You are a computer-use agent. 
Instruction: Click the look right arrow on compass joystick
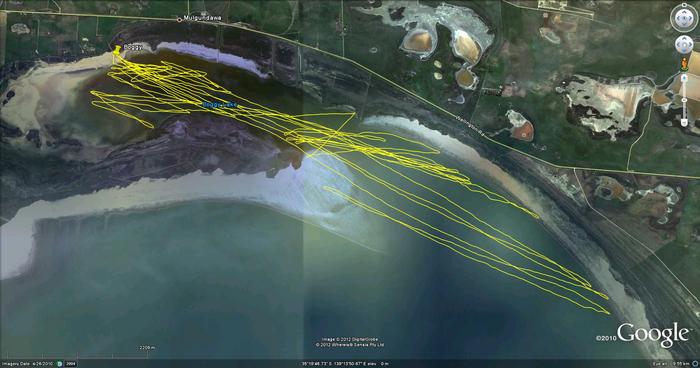tap(690, 18)
